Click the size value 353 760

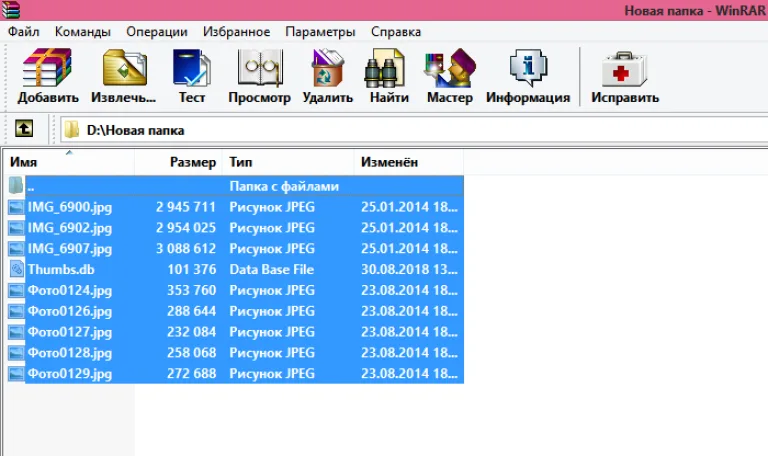(192, 290)
